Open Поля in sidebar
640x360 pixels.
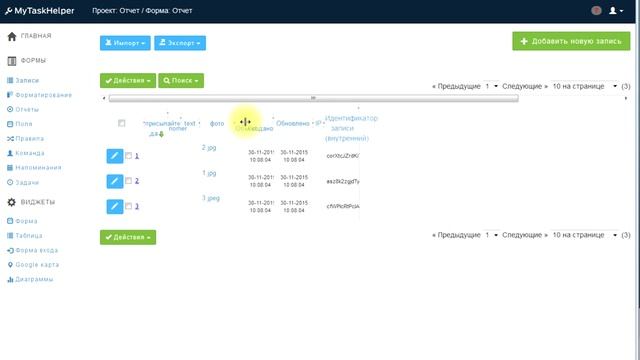24,124
